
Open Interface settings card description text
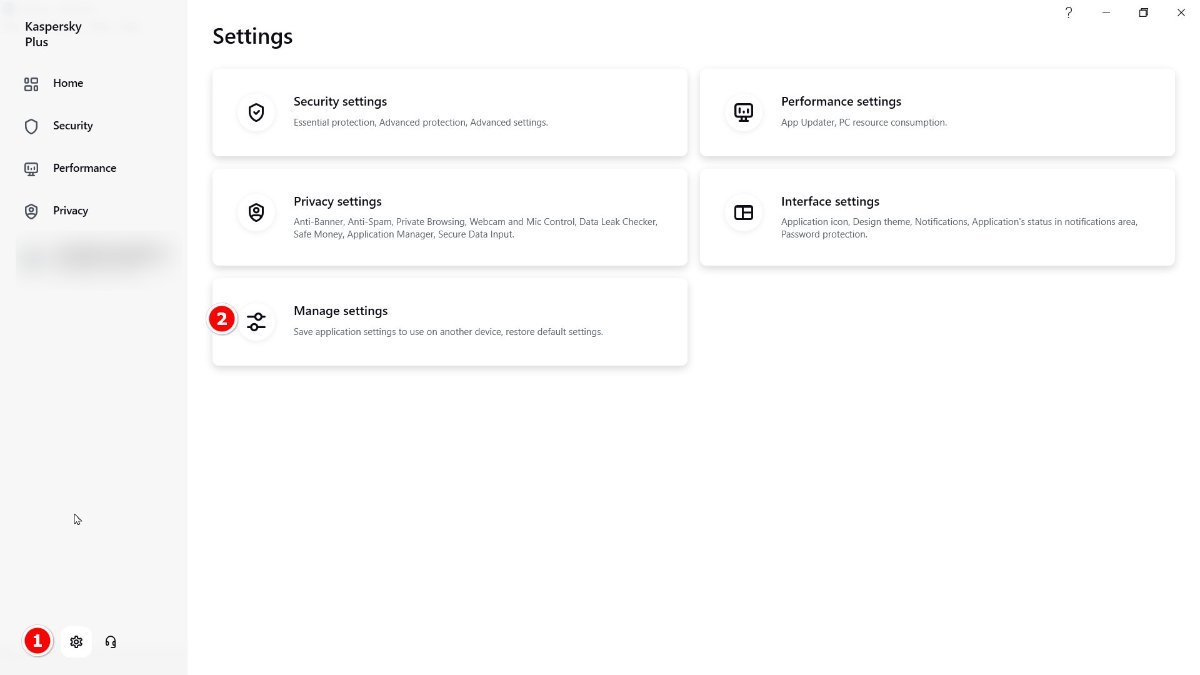tap(958, 228)
